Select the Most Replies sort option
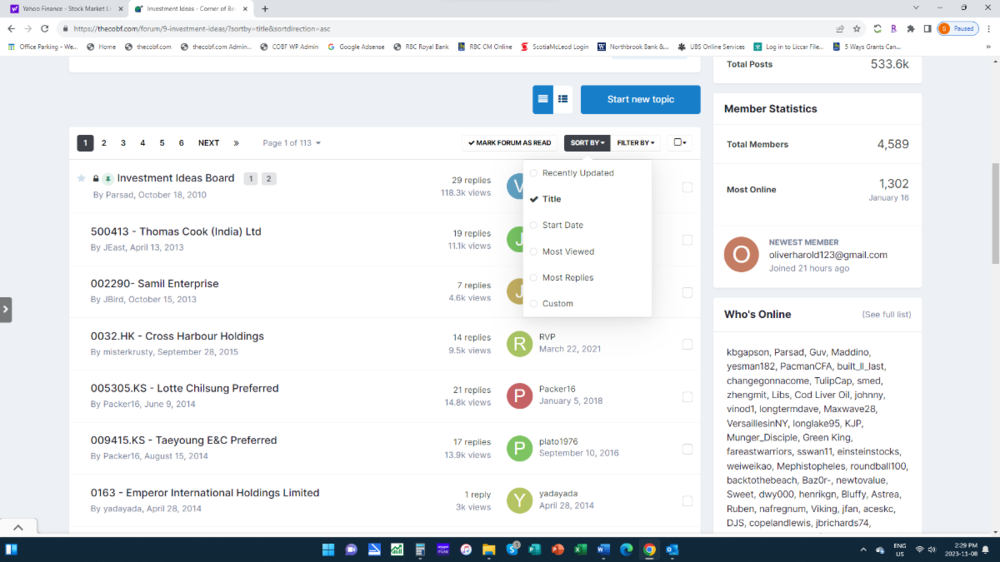This screenshot has width=1000, height=562. [x=568, y=277]
